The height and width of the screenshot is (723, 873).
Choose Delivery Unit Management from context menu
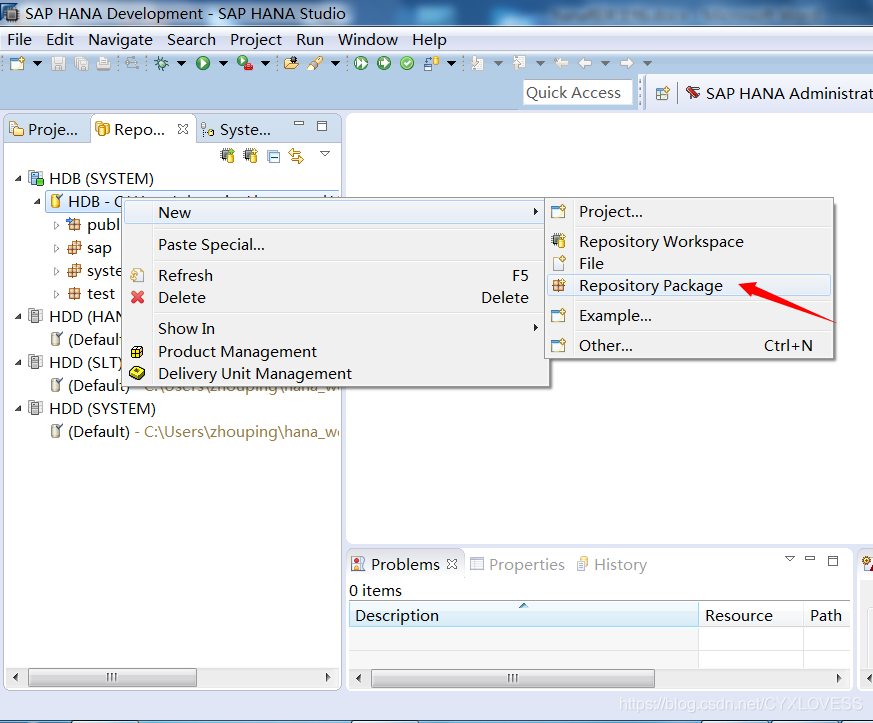pos(335,374)
